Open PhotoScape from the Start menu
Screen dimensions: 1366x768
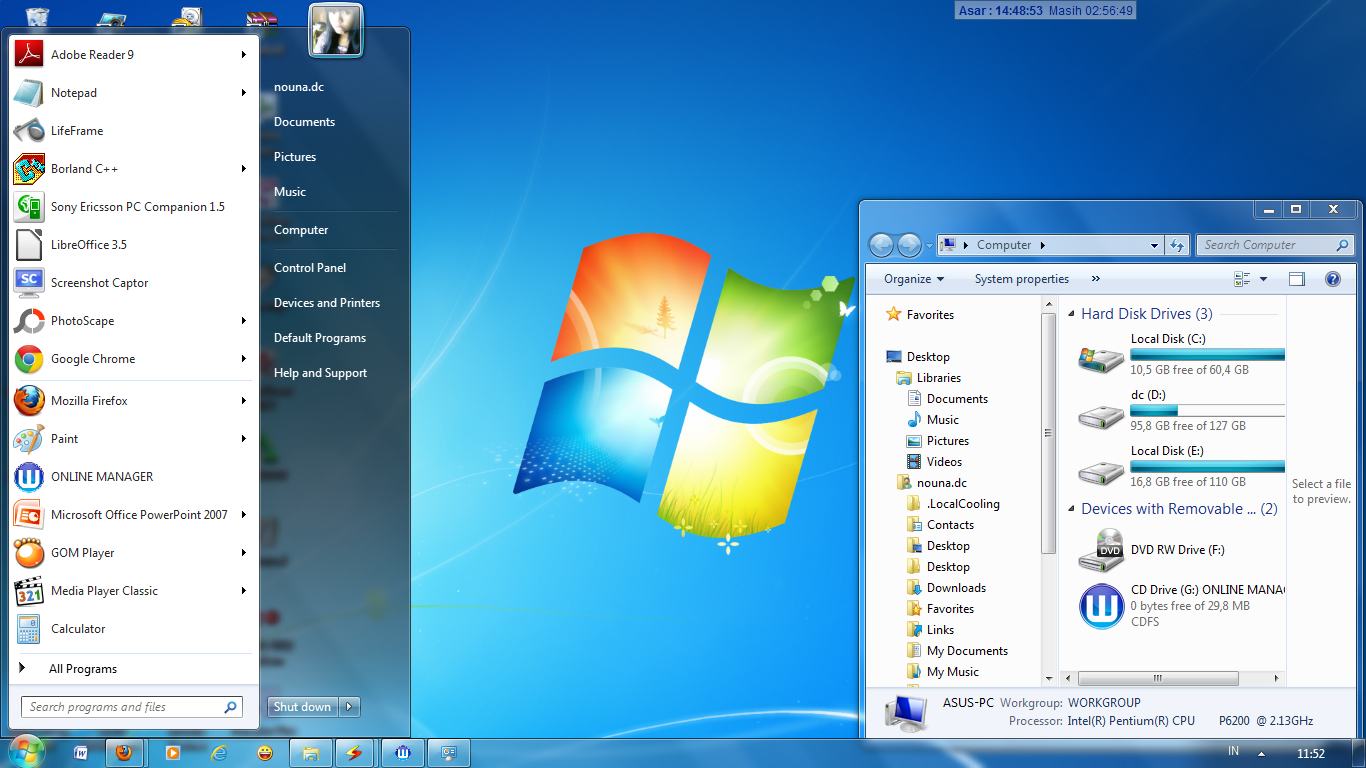(x=133, y=321)
